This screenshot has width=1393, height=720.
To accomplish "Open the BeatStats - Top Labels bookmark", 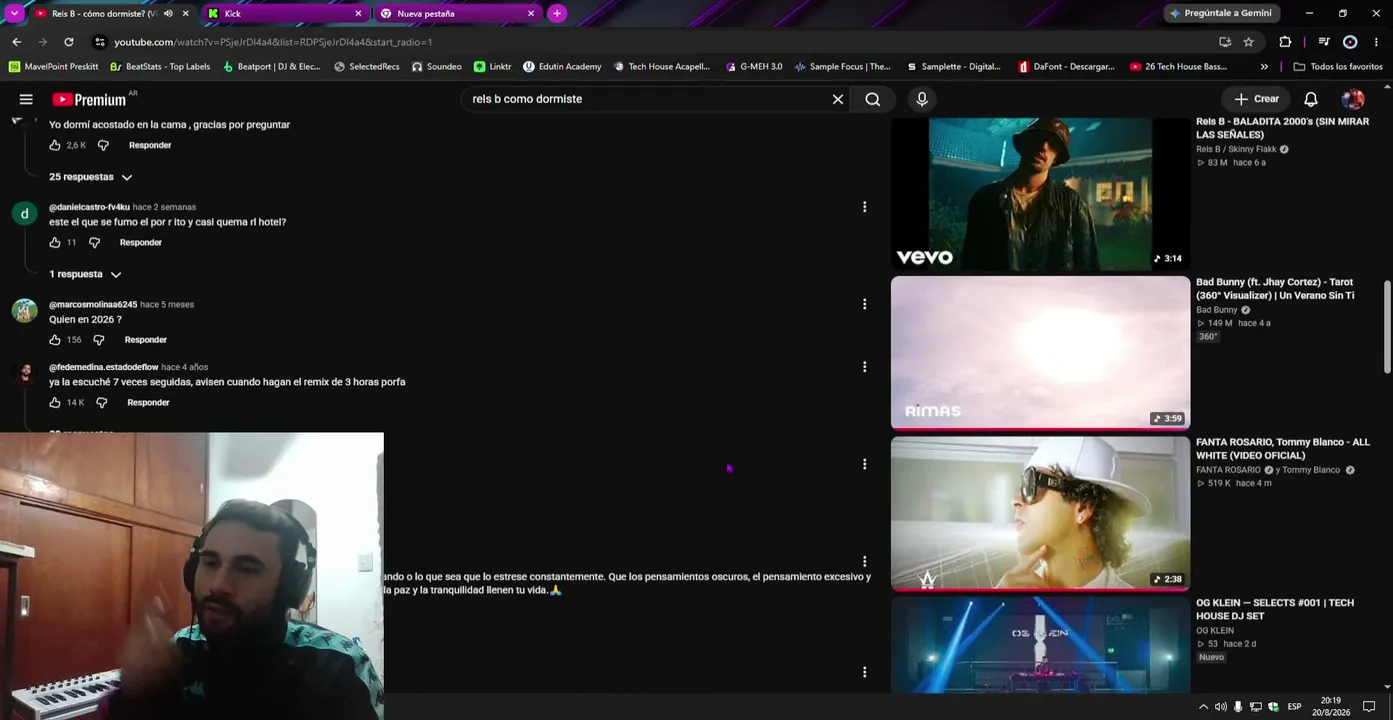I will pyautogui.click(x=160, y=67).
